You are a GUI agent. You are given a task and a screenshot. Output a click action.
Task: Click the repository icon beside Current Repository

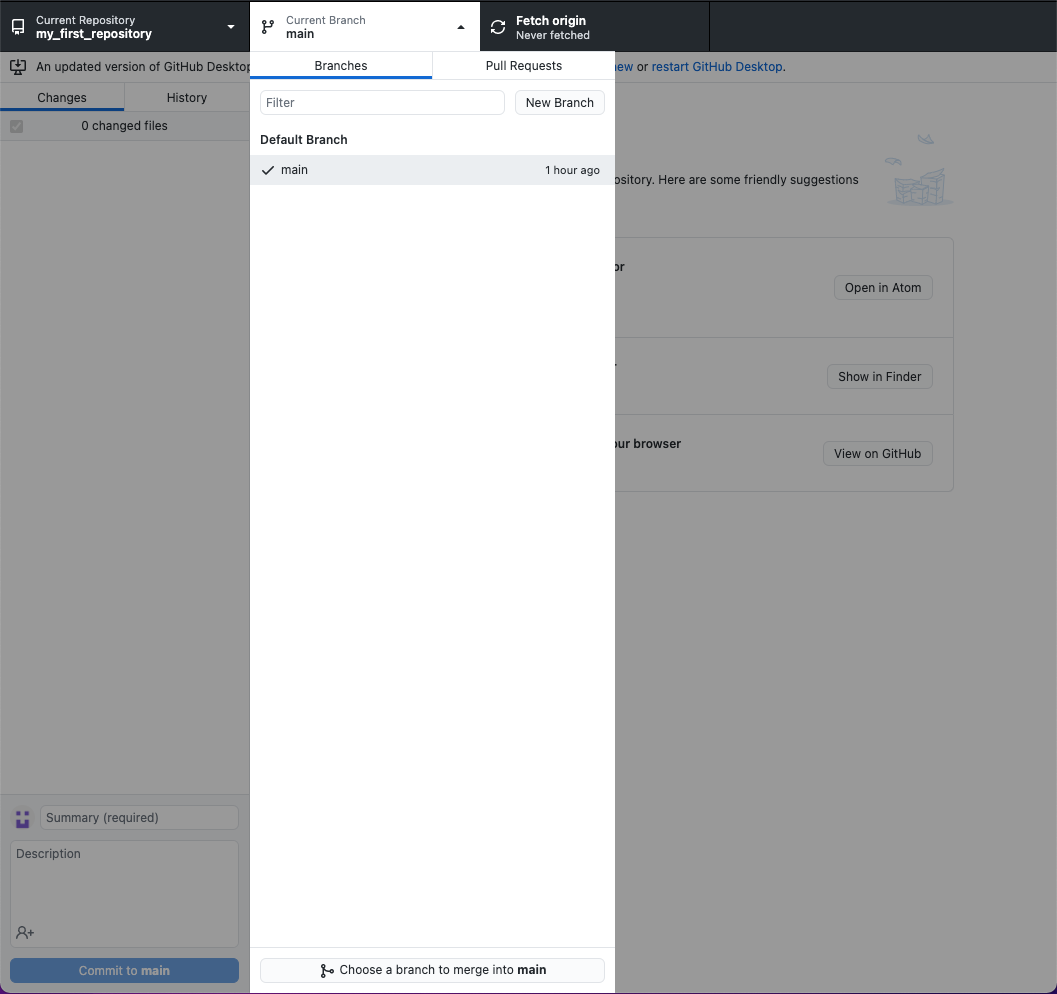[18, 27]
